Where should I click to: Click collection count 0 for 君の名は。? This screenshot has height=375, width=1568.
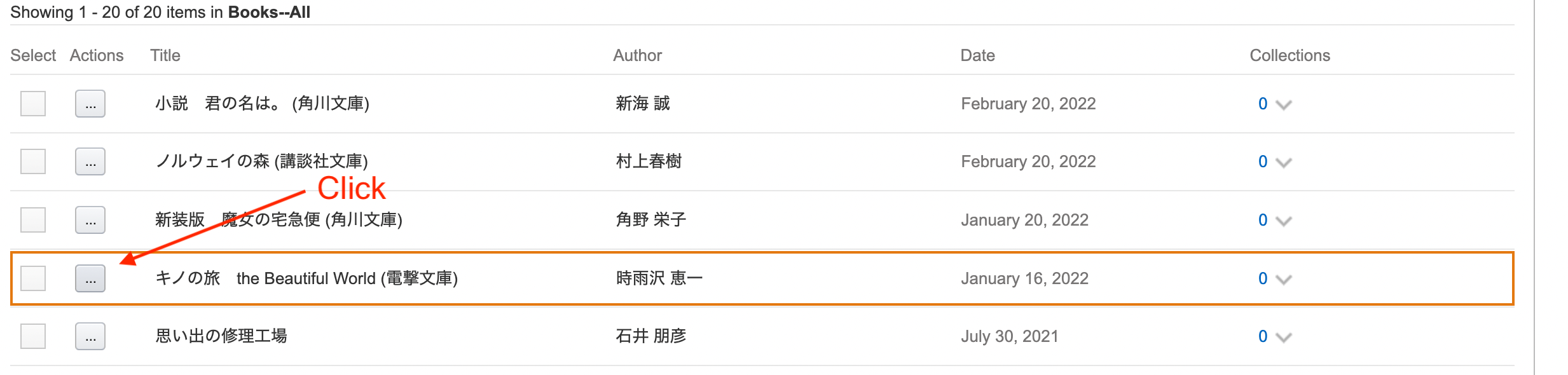(1263, 104)
